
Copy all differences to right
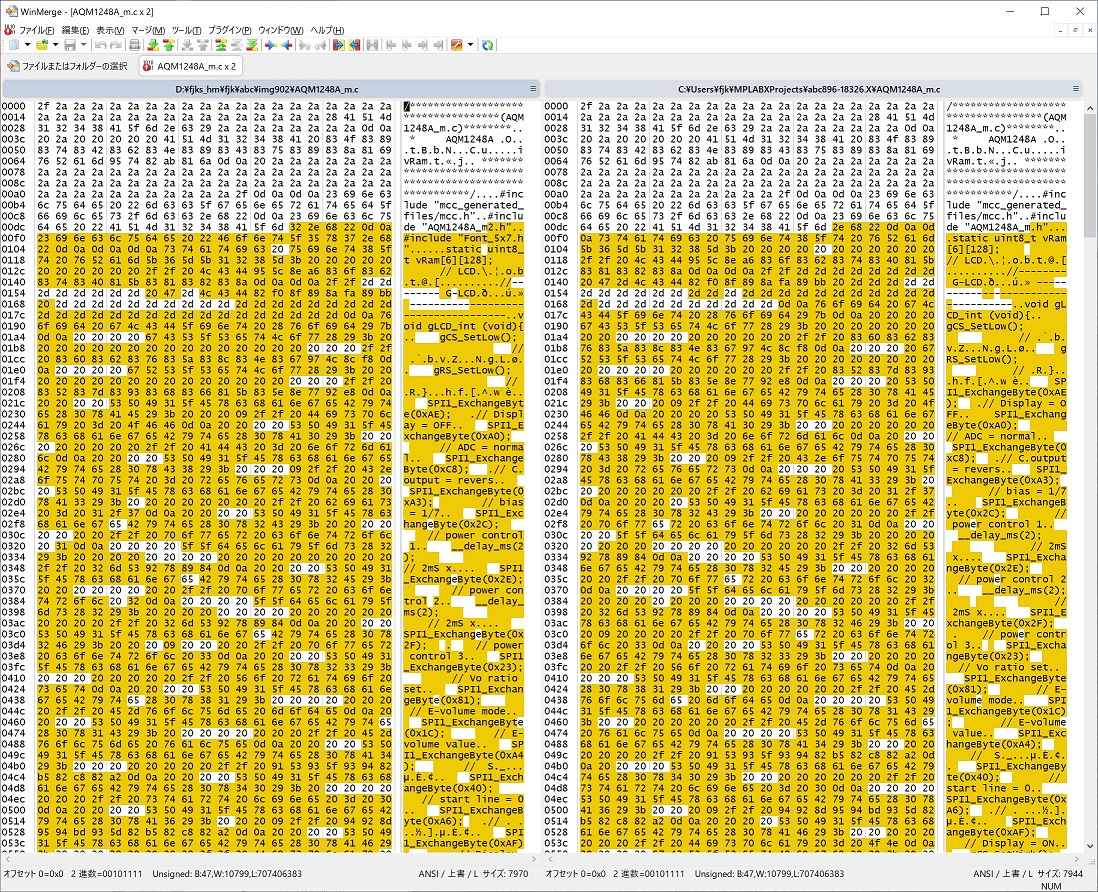(x=338, y=45)
